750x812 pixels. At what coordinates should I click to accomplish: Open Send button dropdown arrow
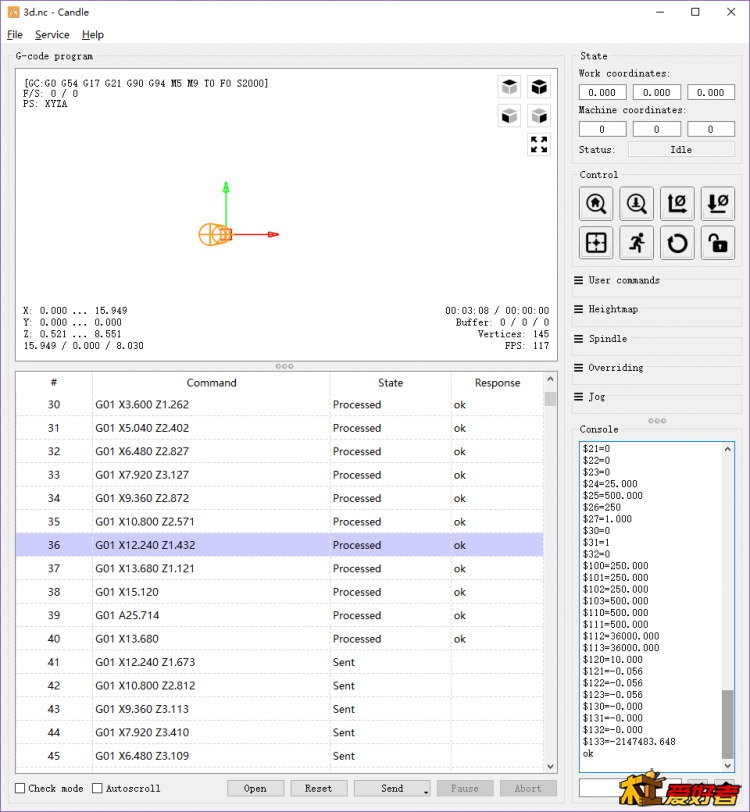[x=426, y=792]
